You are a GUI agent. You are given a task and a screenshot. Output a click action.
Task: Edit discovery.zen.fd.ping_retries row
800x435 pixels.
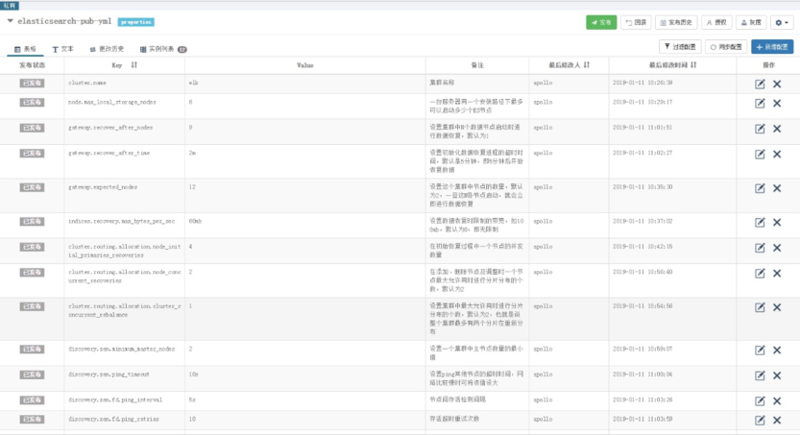(760, 420)
